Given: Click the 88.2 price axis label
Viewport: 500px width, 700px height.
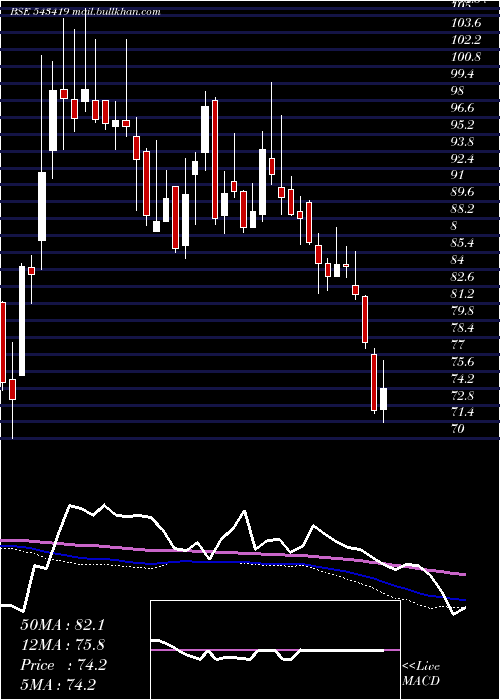Looking at the screenshot, I should click(x=464, y=209).
